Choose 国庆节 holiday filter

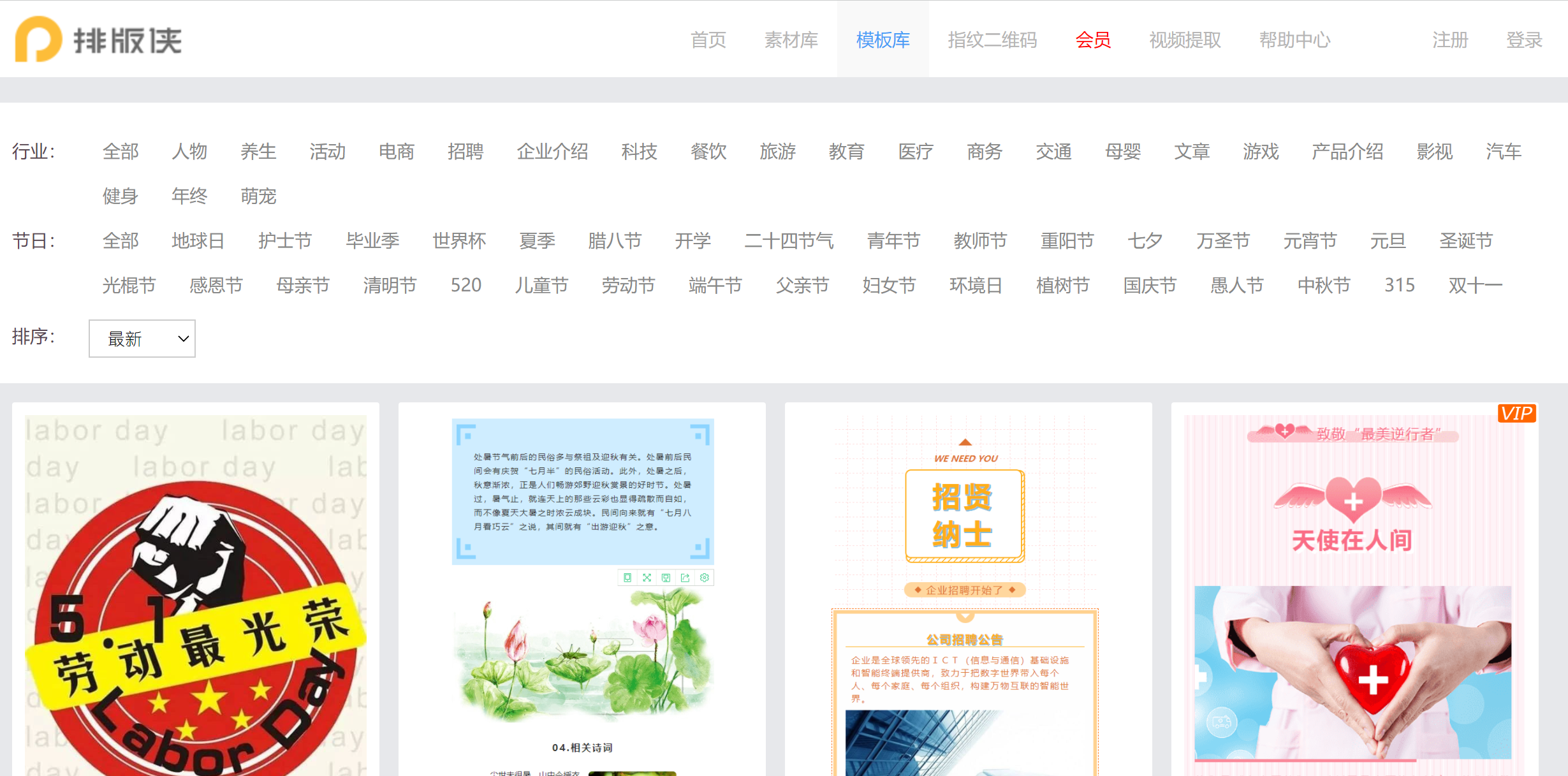click(1150, 285)
